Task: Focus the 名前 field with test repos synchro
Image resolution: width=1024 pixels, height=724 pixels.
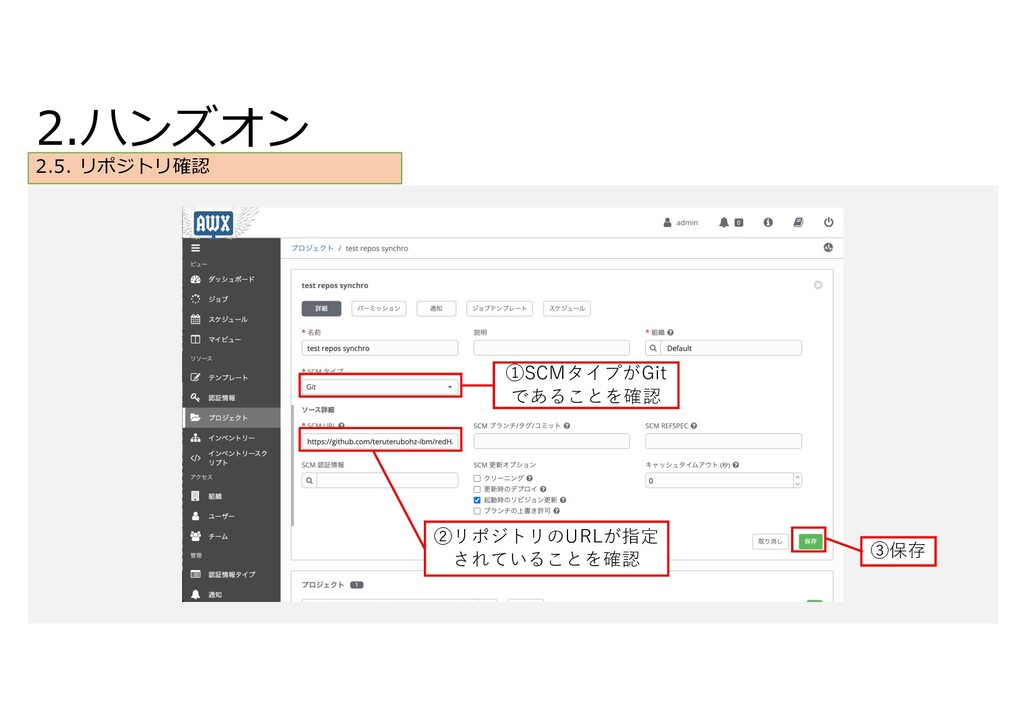Action: (380, 348)
